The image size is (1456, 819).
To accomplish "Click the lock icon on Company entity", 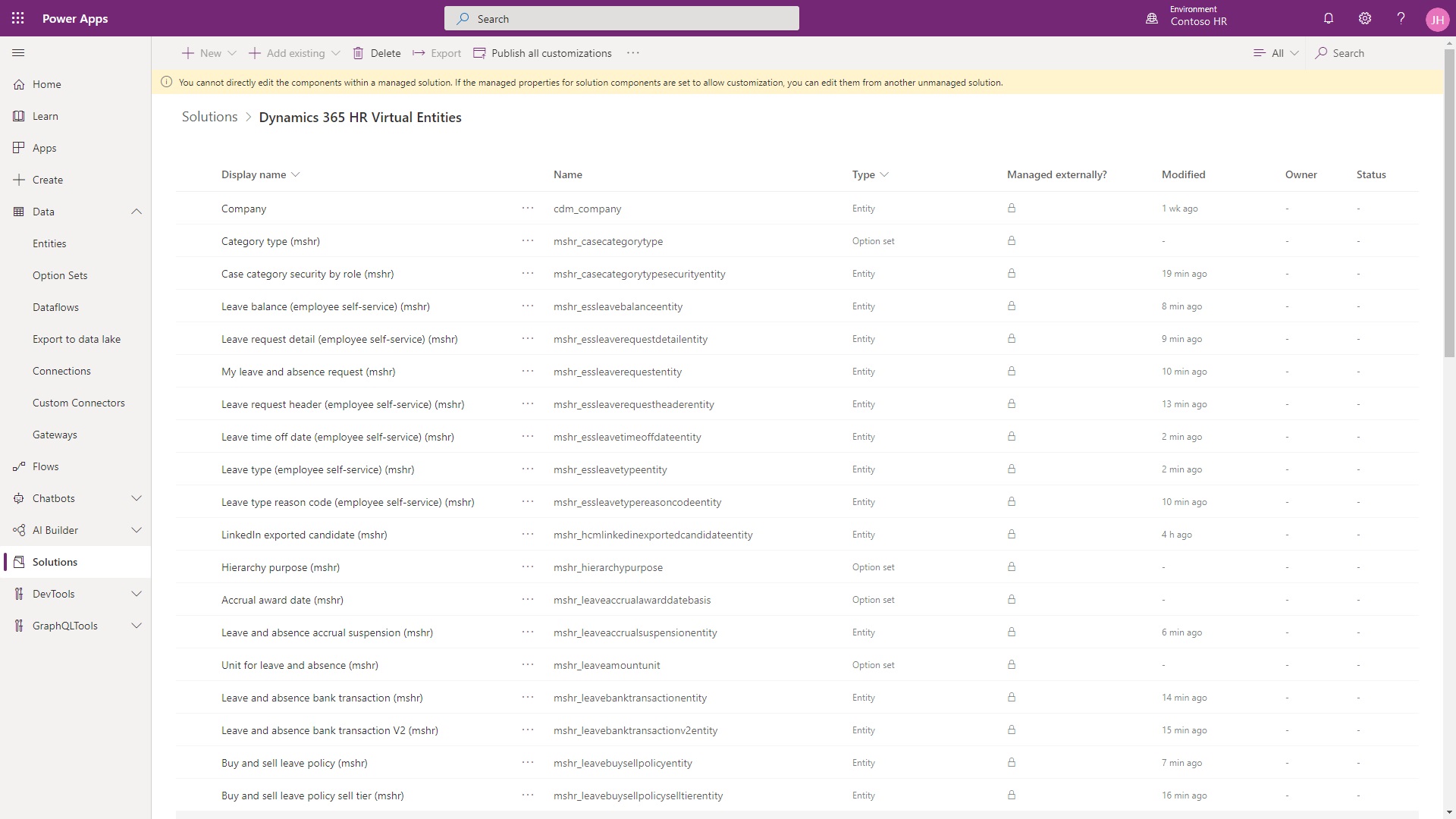I will tap(1012, 207).
